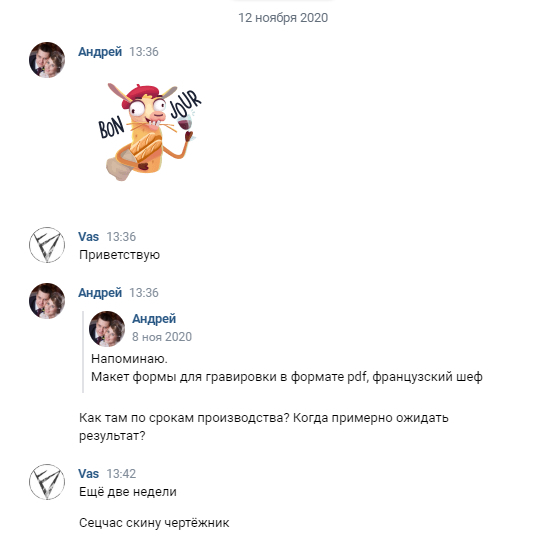Click the 13:42 timestamp next to Vas

(121, 474)
